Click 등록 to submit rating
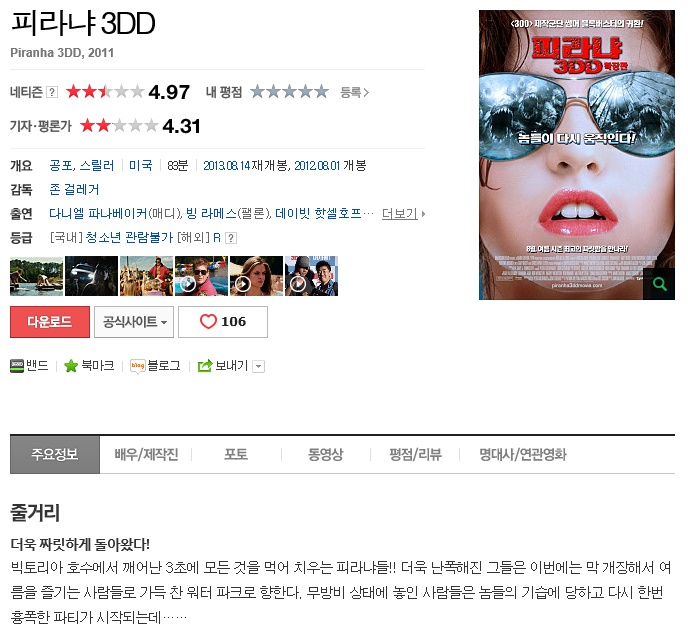 [x=354, y=92]
